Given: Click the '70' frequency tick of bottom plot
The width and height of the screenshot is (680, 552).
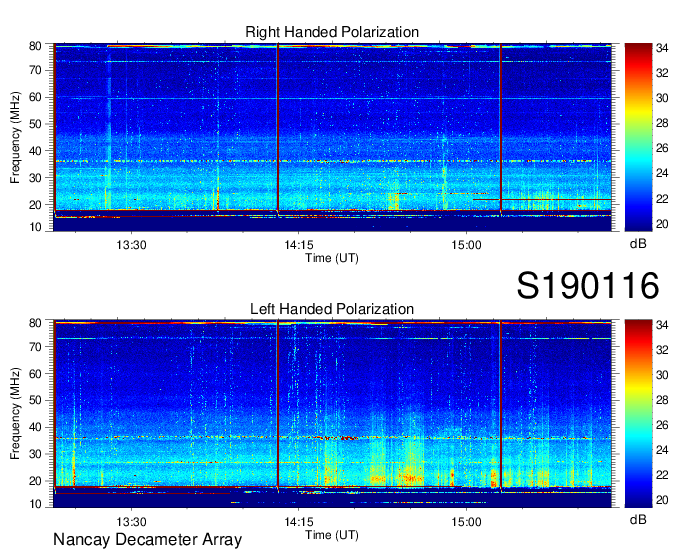Looking at the screenshot, I should [x=35, y=347].
